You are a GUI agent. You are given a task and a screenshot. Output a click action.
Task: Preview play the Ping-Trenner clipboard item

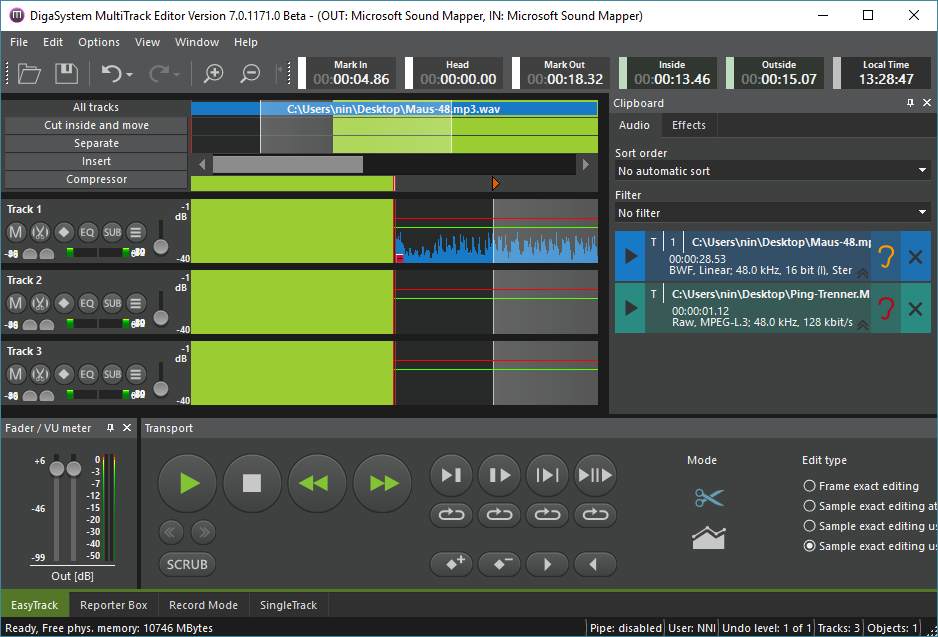tap(630, 307)
